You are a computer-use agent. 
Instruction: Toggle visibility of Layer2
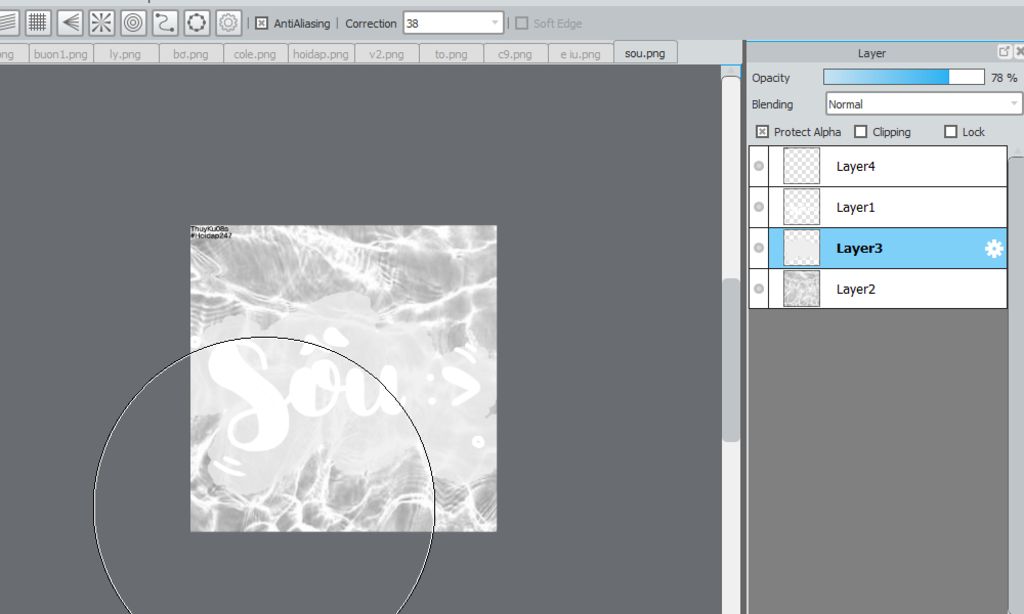coord(759,289)
